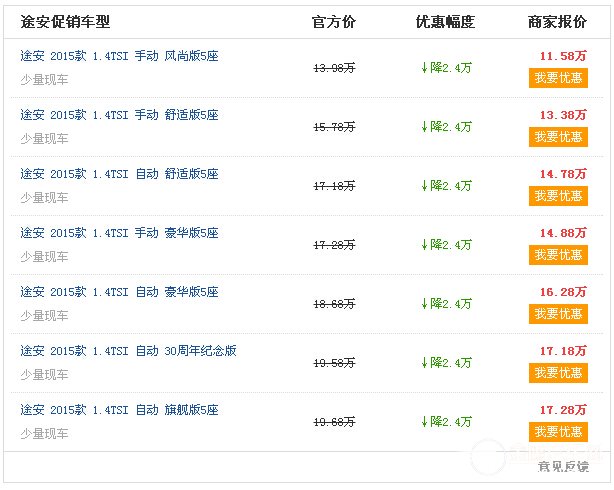Viewport: 614px width, 490px height.
Task: Open 途安 1.4TSI 自动 30周年纪念版 link
Action: click(x=128, y=351)
